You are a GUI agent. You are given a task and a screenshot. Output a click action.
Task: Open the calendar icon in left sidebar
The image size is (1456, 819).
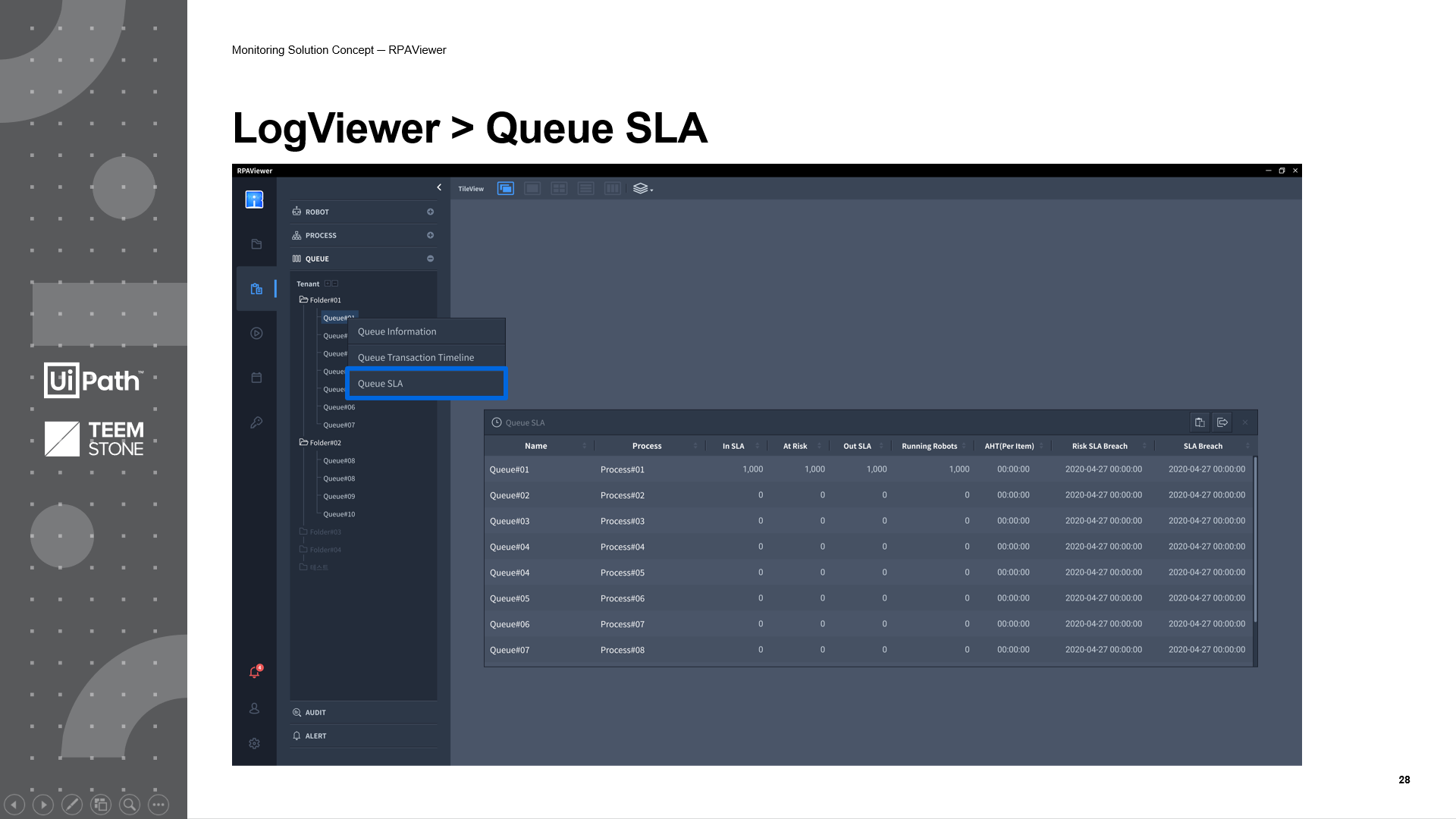[x=256, y=378]
